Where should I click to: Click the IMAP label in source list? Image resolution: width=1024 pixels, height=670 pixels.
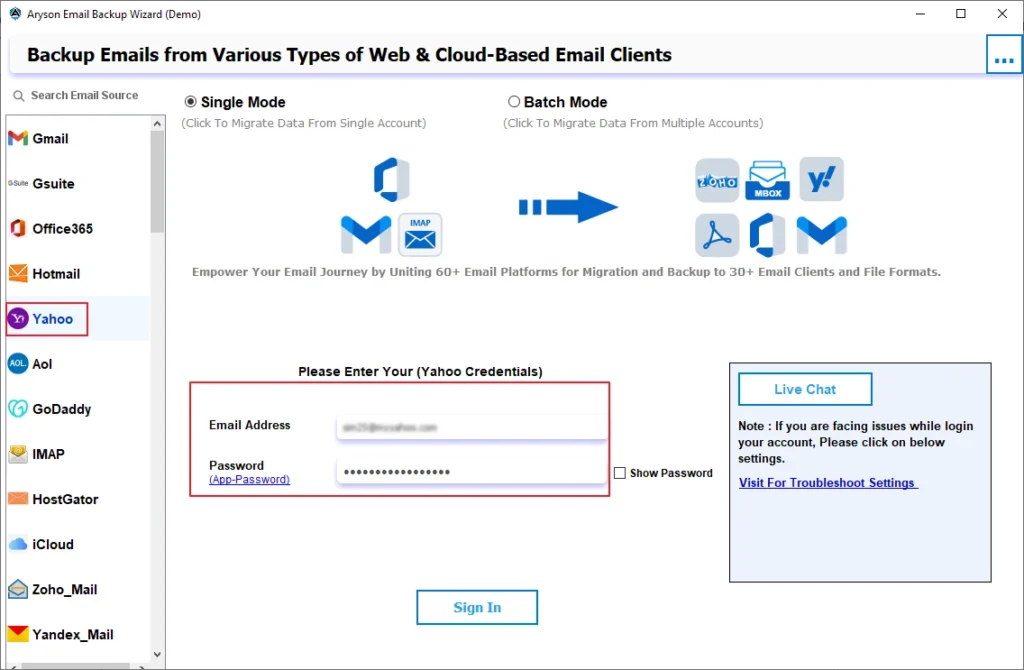point(48,454)
